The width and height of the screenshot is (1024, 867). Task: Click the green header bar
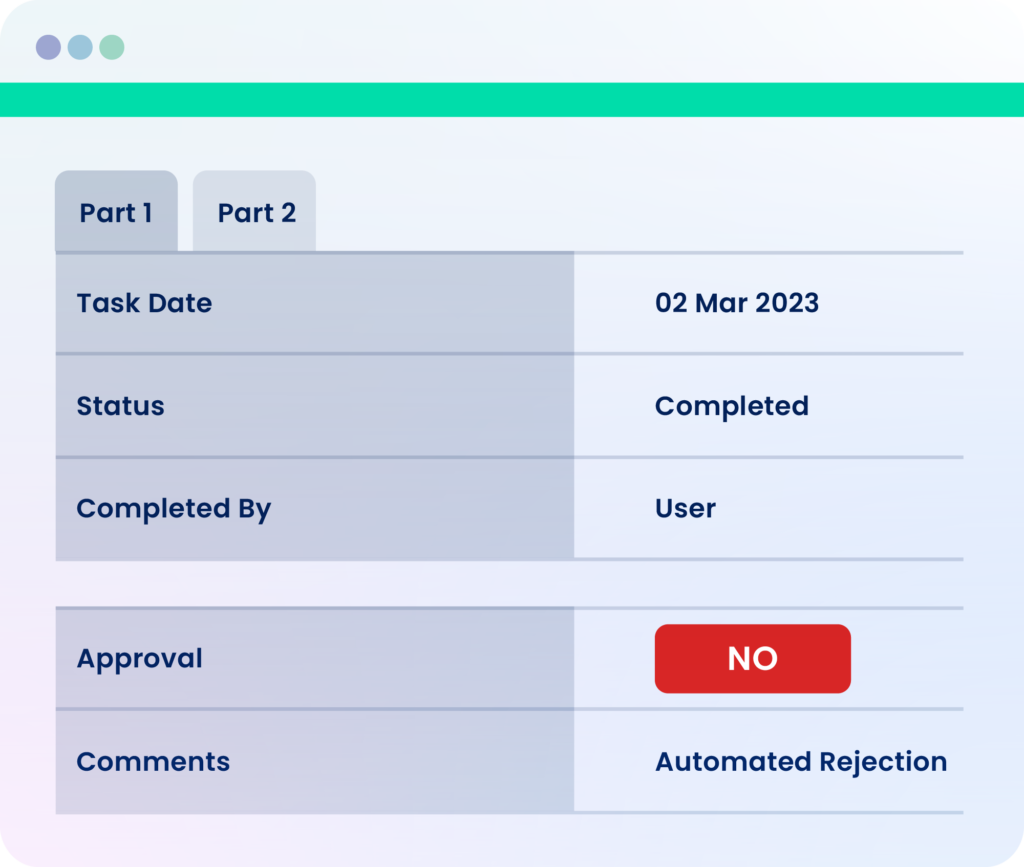pos(512,100)
